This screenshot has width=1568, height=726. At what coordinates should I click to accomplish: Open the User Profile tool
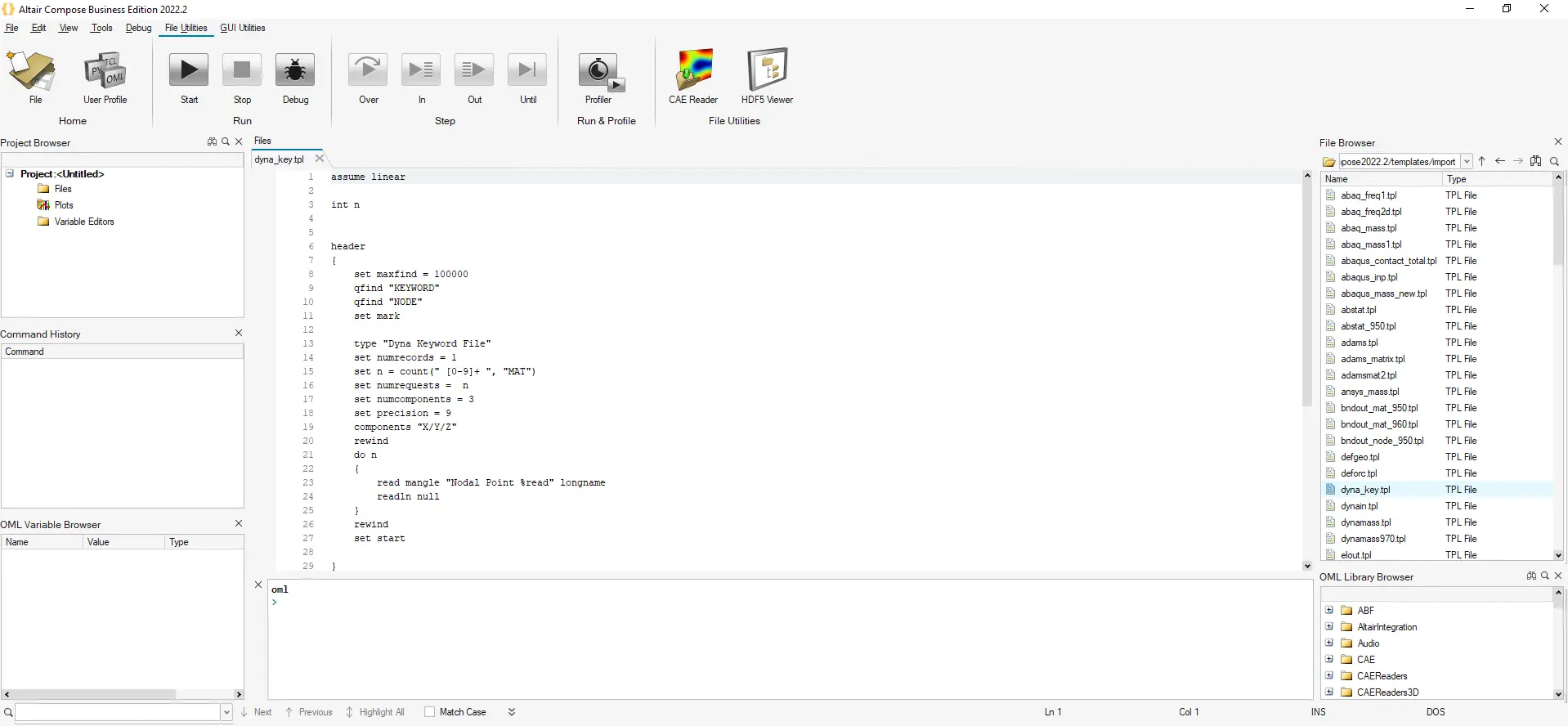pyautogui.click(x=105, y=71)
